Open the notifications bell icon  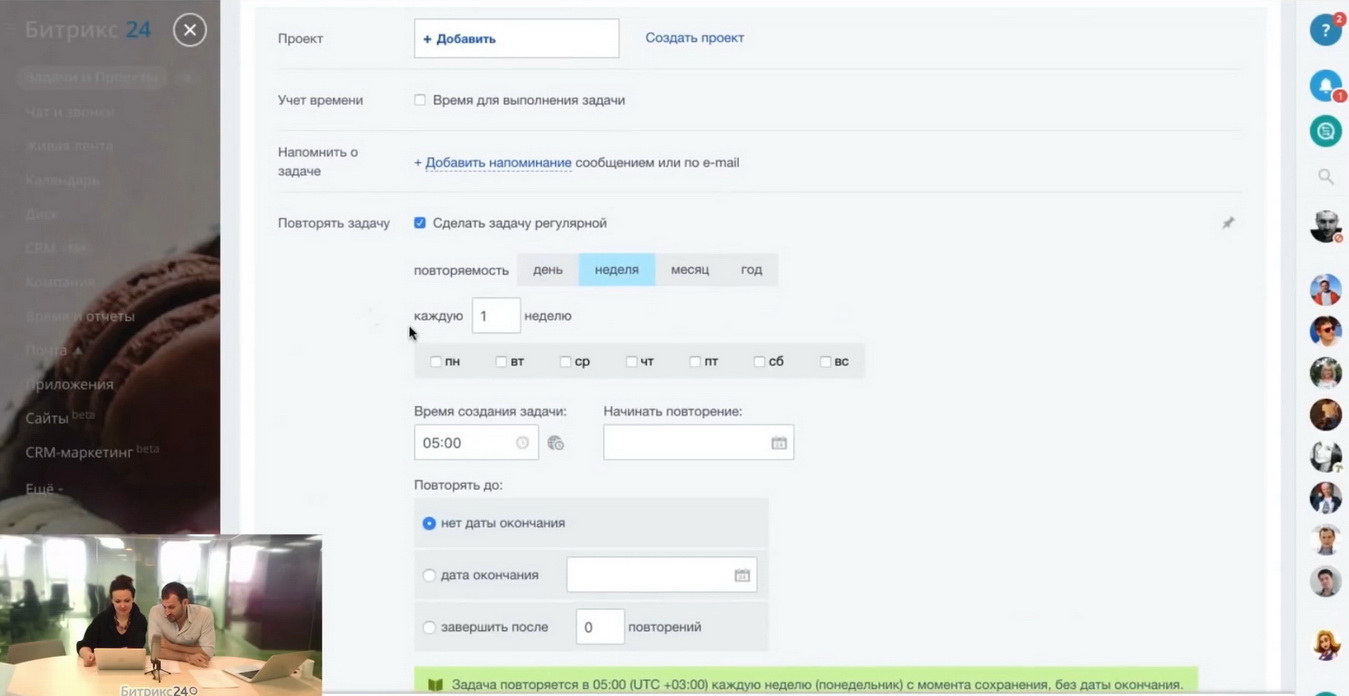1325,86
